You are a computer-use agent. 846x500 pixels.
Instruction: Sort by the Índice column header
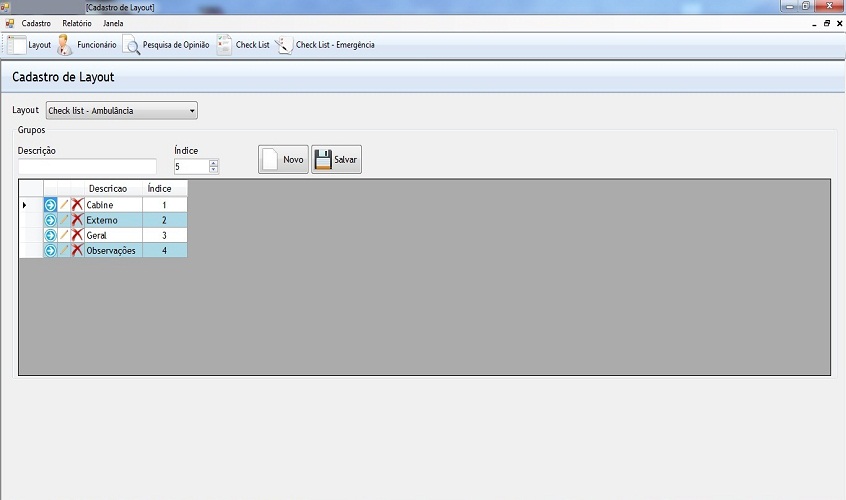click(165, 189)
